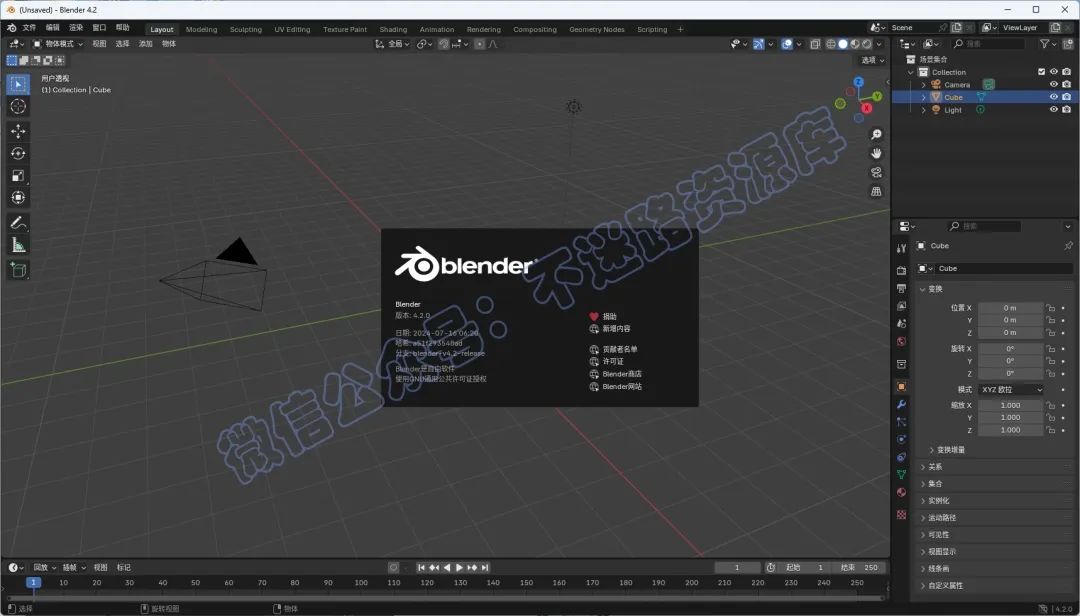The image size is (1080, 616).
Task: Disable Camera in renders icon
Action: [1066, 85]
